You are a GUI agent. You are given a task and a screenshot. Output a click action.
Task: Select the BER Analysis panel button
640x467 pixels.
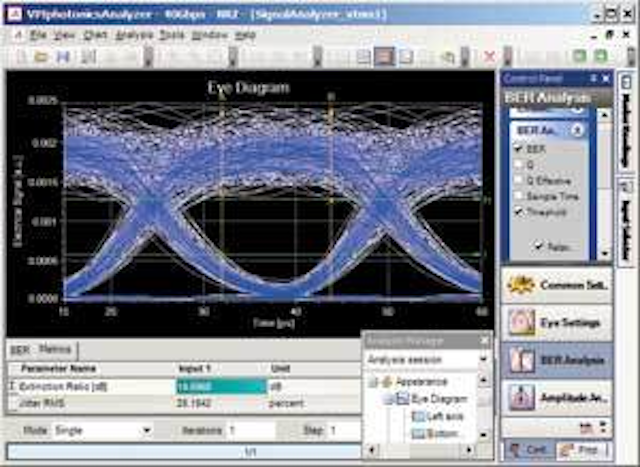point(557,360)
